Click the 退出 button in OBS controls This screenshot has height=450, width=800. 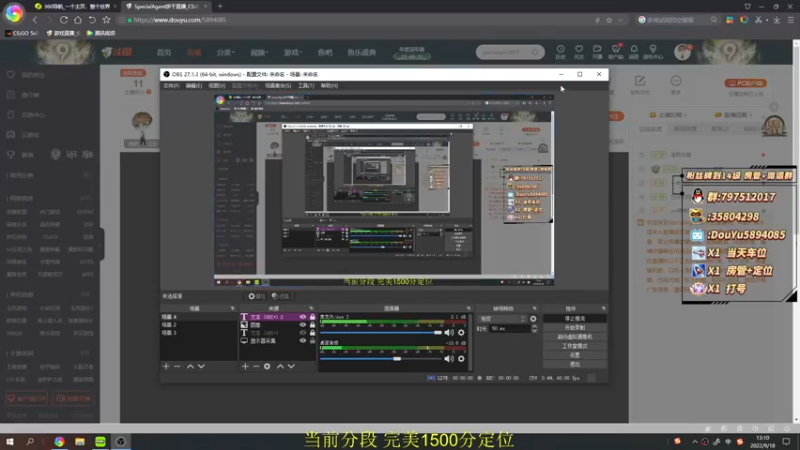click(574, 364)
